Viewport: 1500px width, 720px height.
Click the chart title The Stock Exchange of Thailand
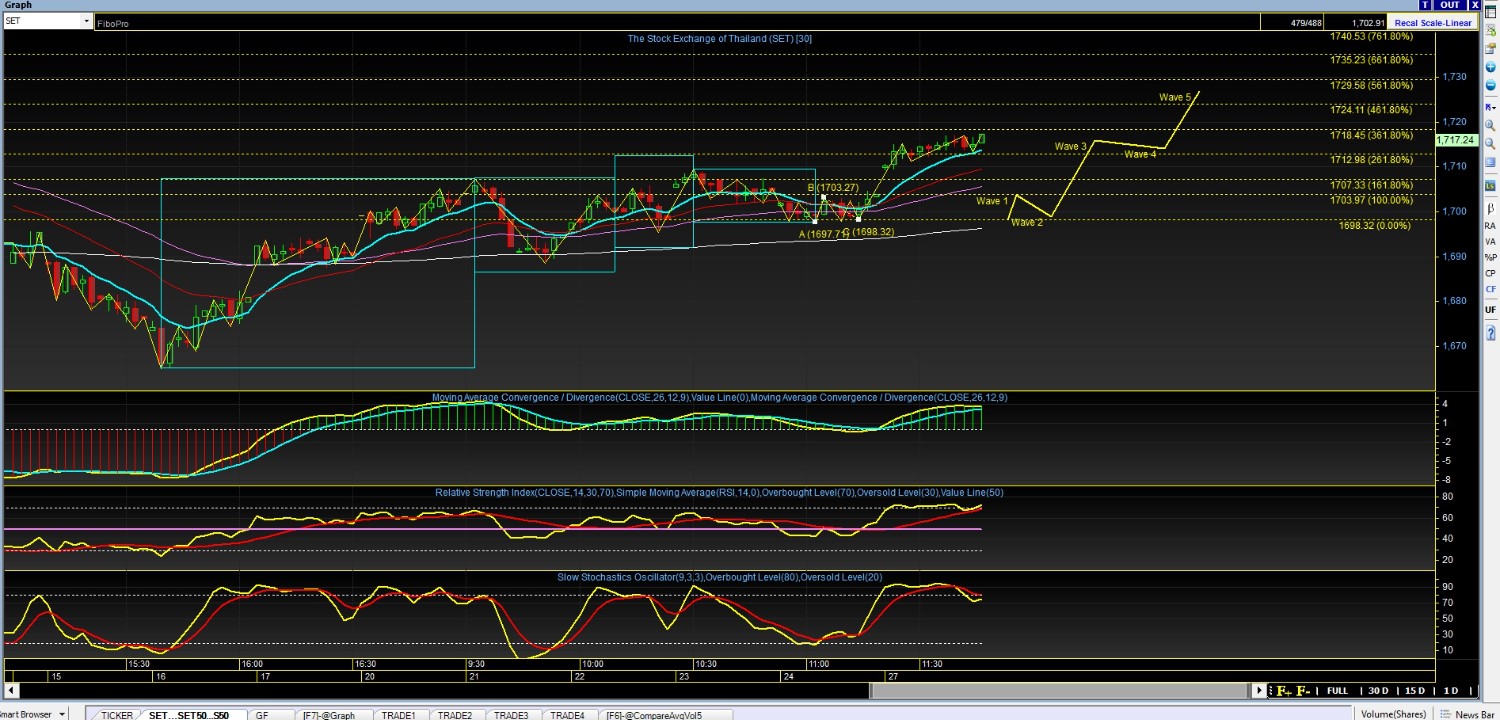720,38
